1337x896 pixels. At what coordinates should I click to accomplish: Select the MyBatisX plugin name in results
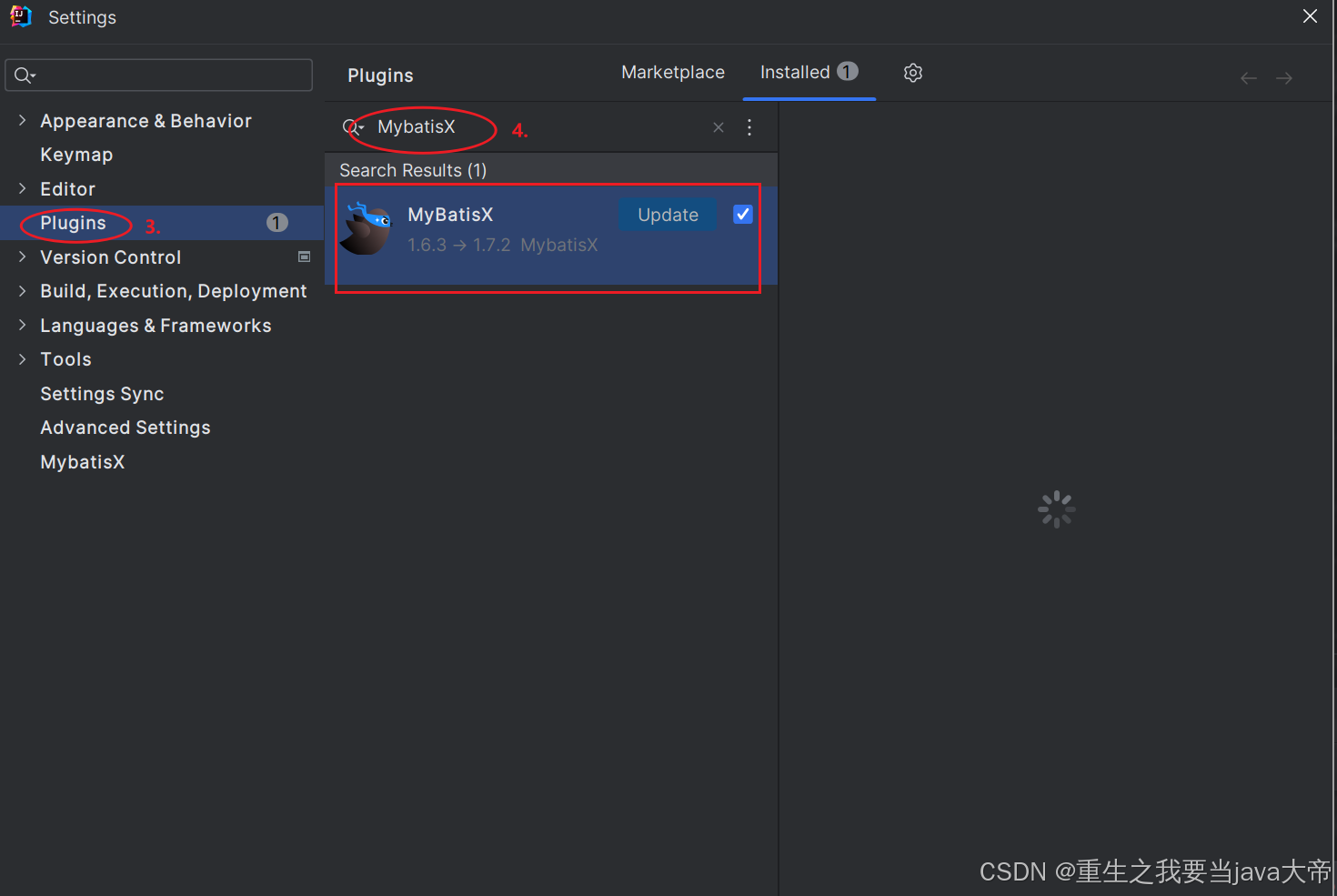pos(450,215)
